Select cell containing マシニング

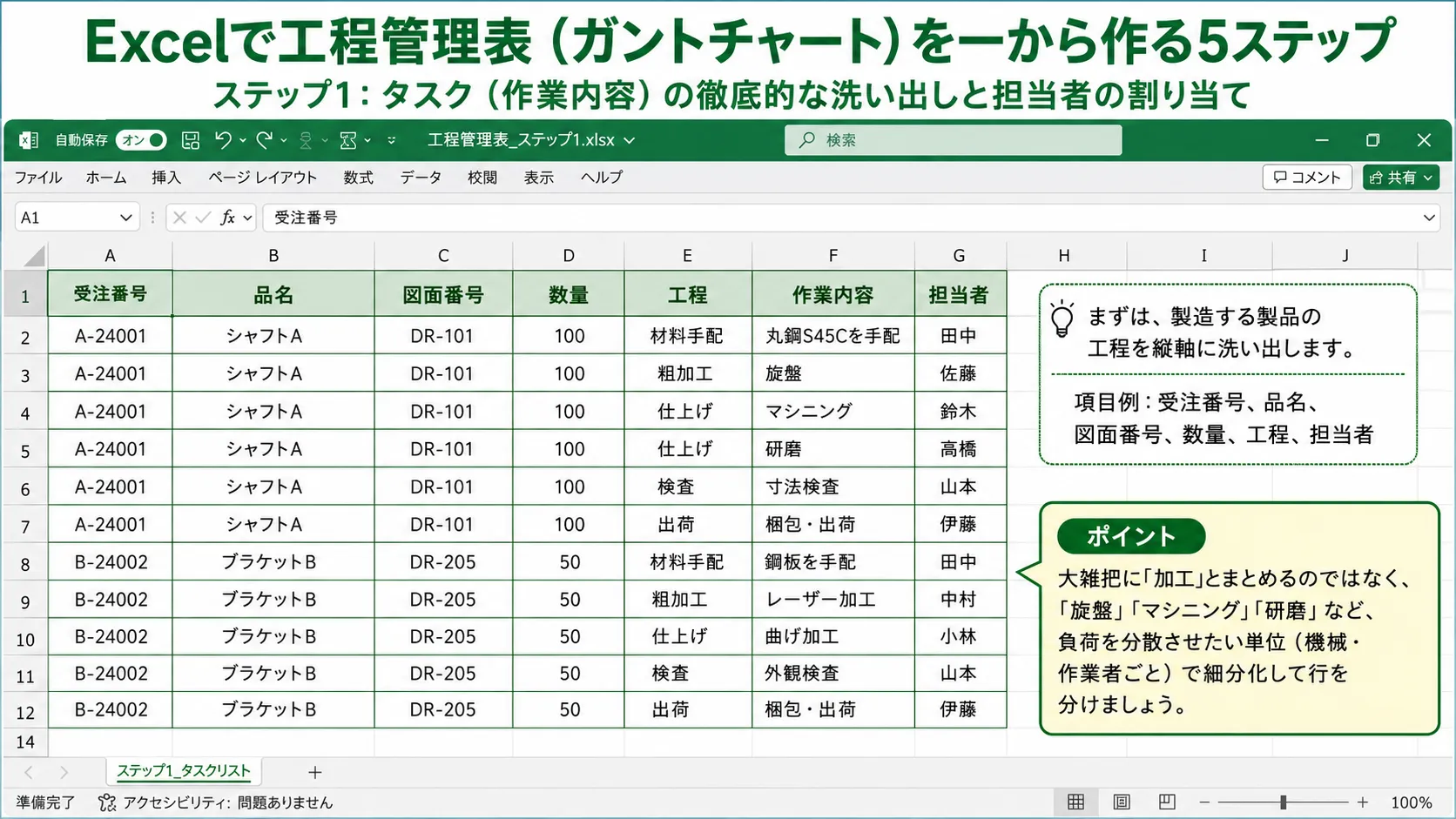coord(833,411)
